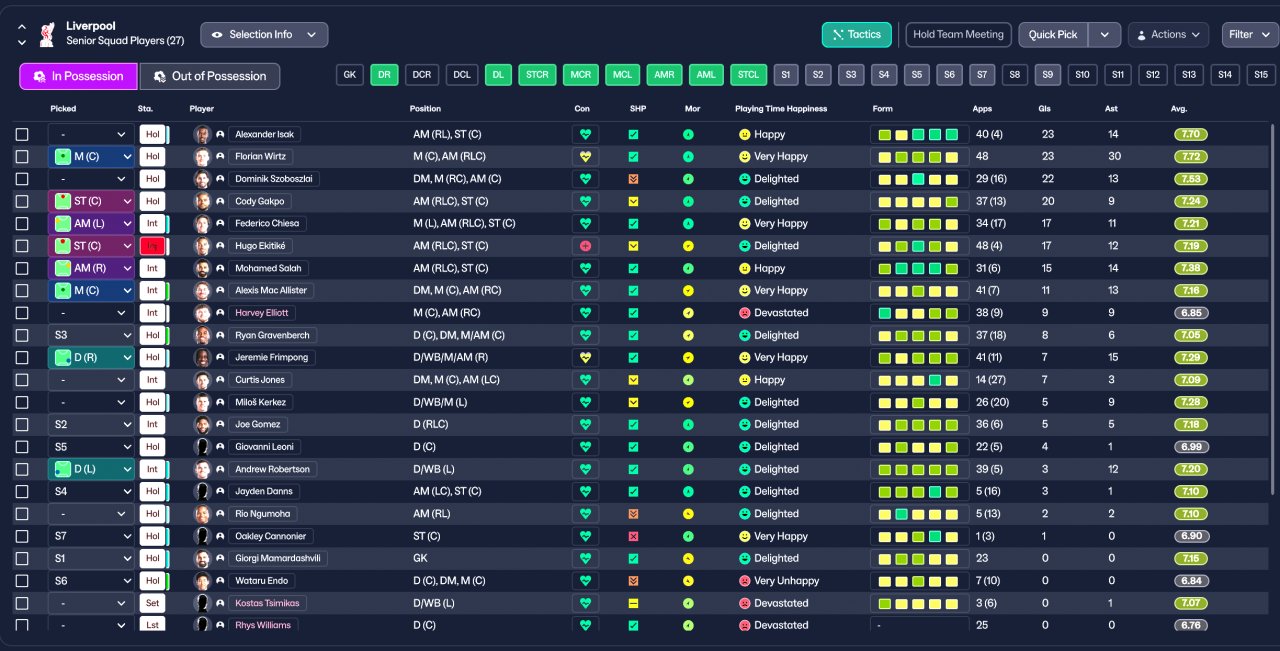The width and height of the screenshot is (1280, 651).
Task: Click Mohamed Salah's player portrait
Action: click(x=202, y=268)
